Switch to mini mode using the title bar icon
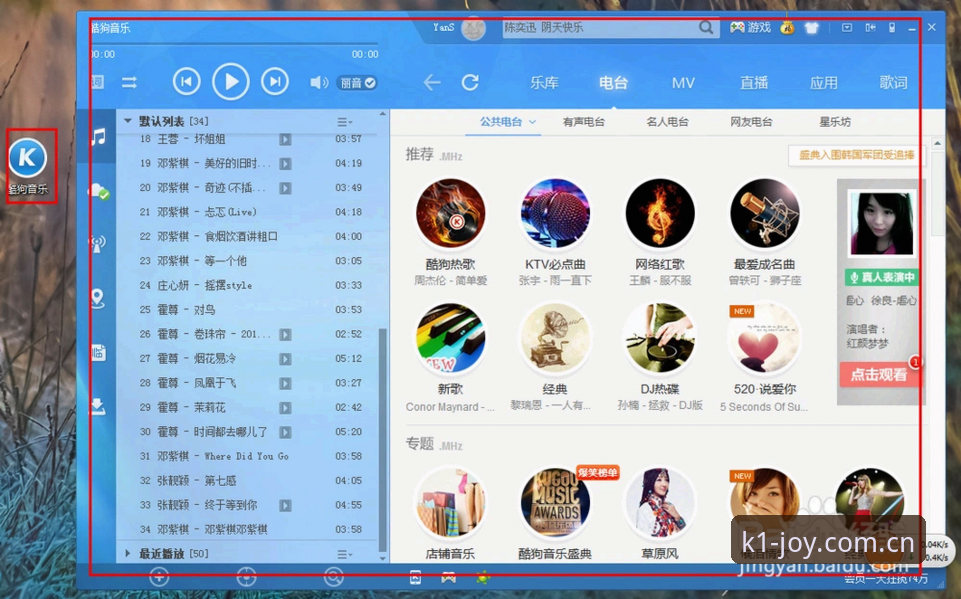 (870, 28)
